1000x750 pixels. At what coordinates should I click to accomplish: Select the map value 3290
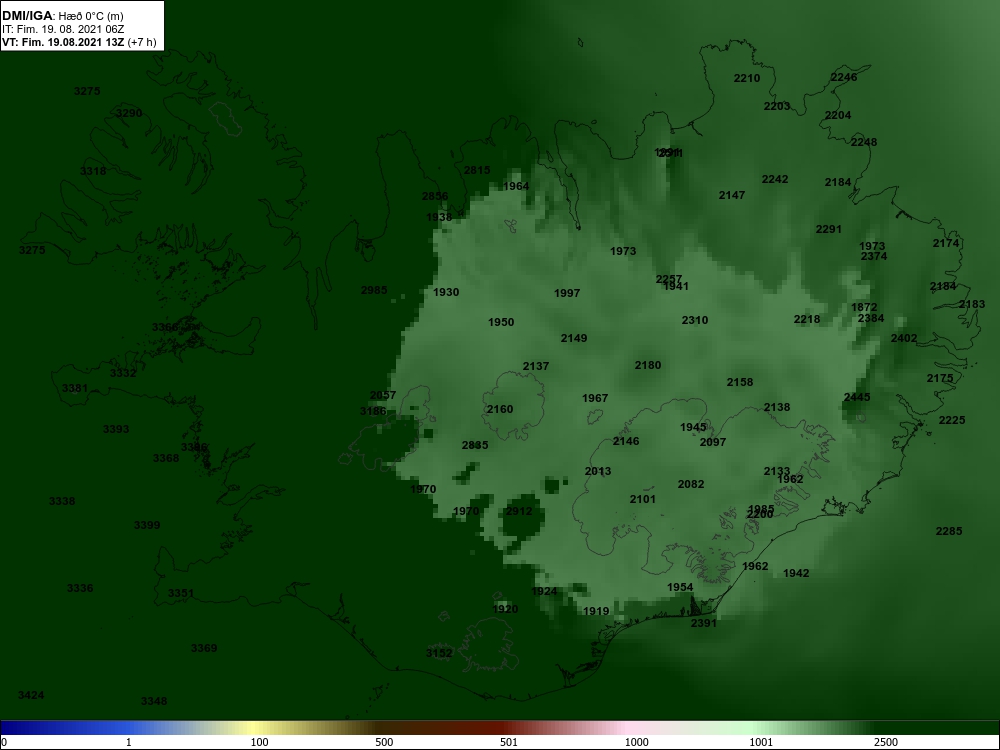coord(129,114)
